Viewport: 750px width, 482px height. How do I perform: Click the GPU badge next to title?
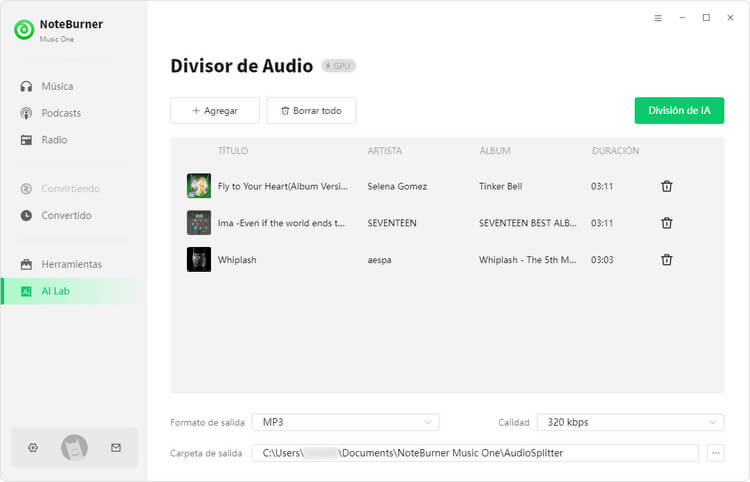coord(339,66)
